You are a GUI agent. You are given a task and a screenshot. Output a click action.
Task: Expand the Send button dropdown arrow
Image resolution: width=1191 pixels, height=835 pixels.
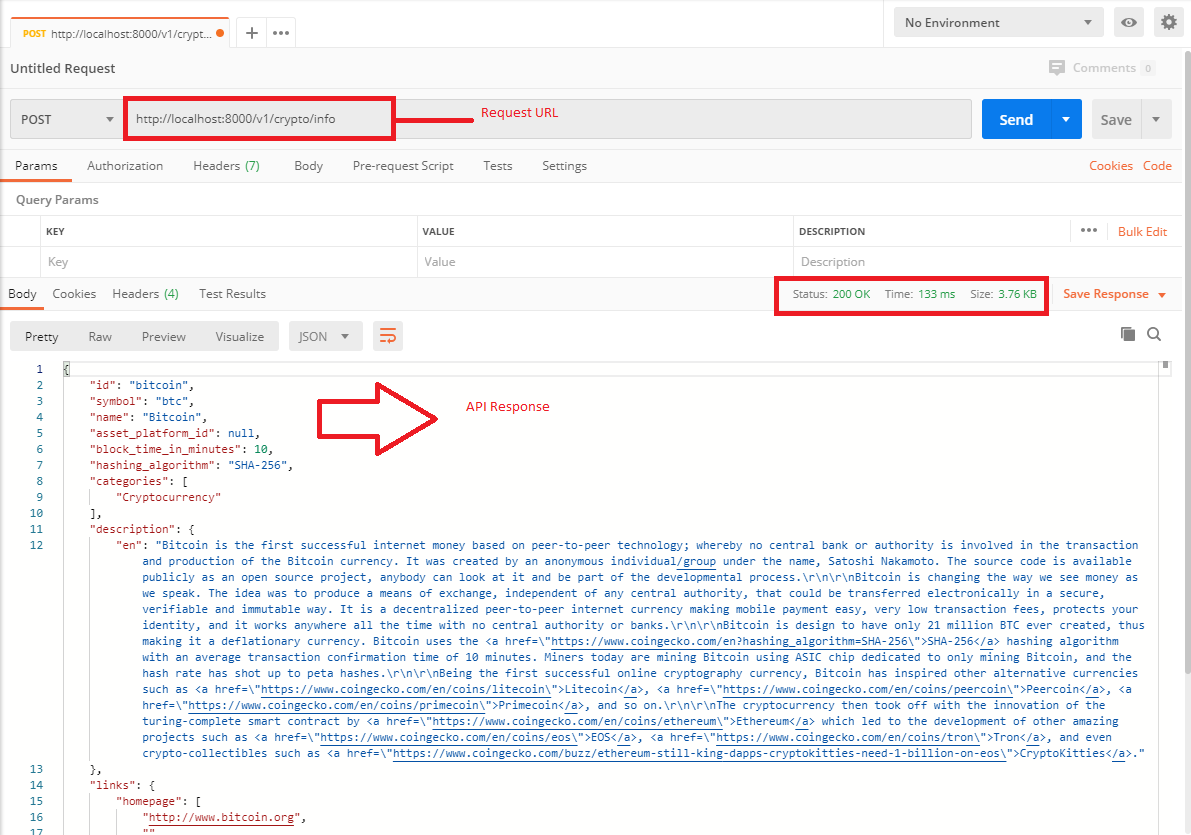coord(1066,119)
